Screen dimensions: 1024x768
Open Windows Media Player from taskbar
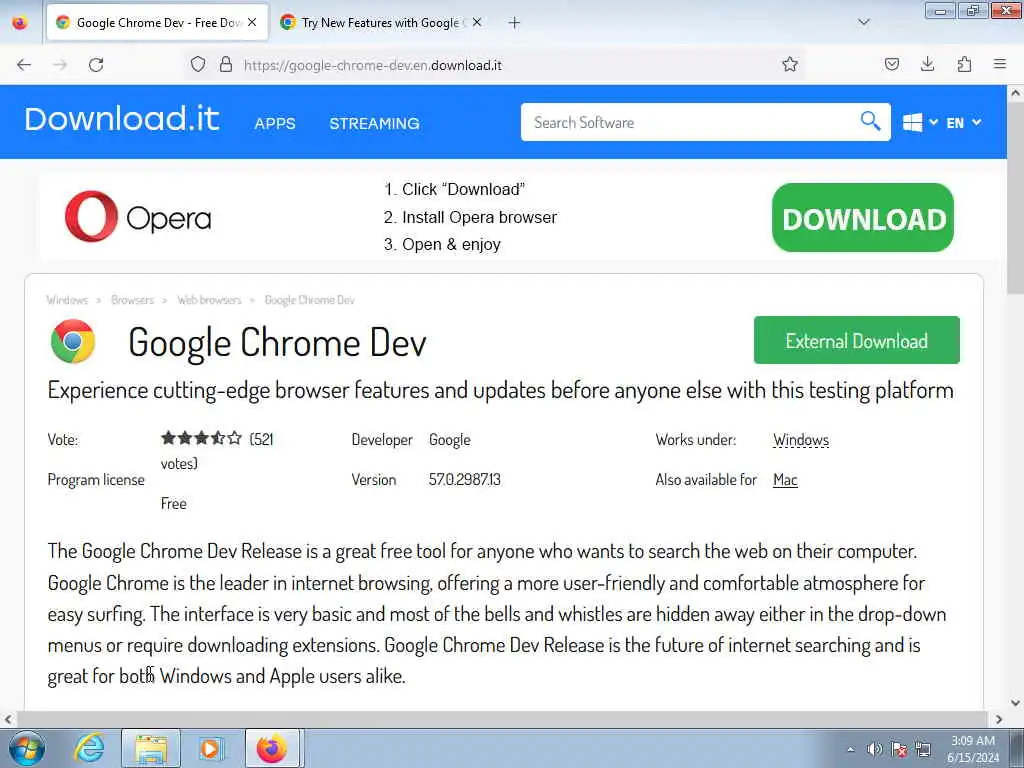point(211,748)
